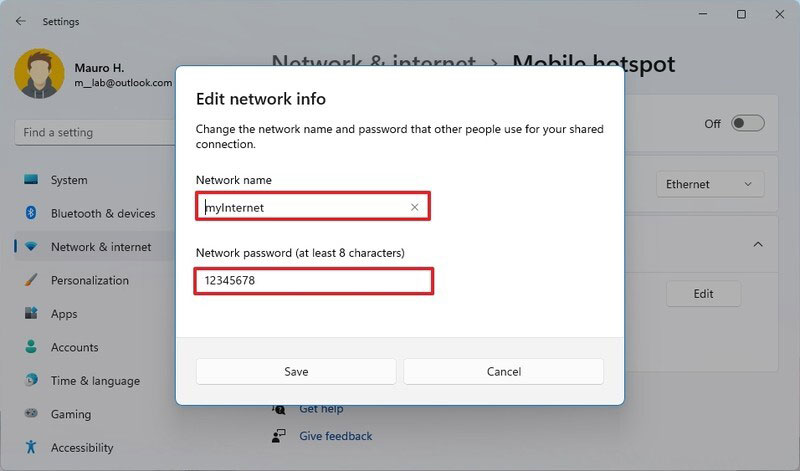Collapse the properties section chevron

coord(758,244)
